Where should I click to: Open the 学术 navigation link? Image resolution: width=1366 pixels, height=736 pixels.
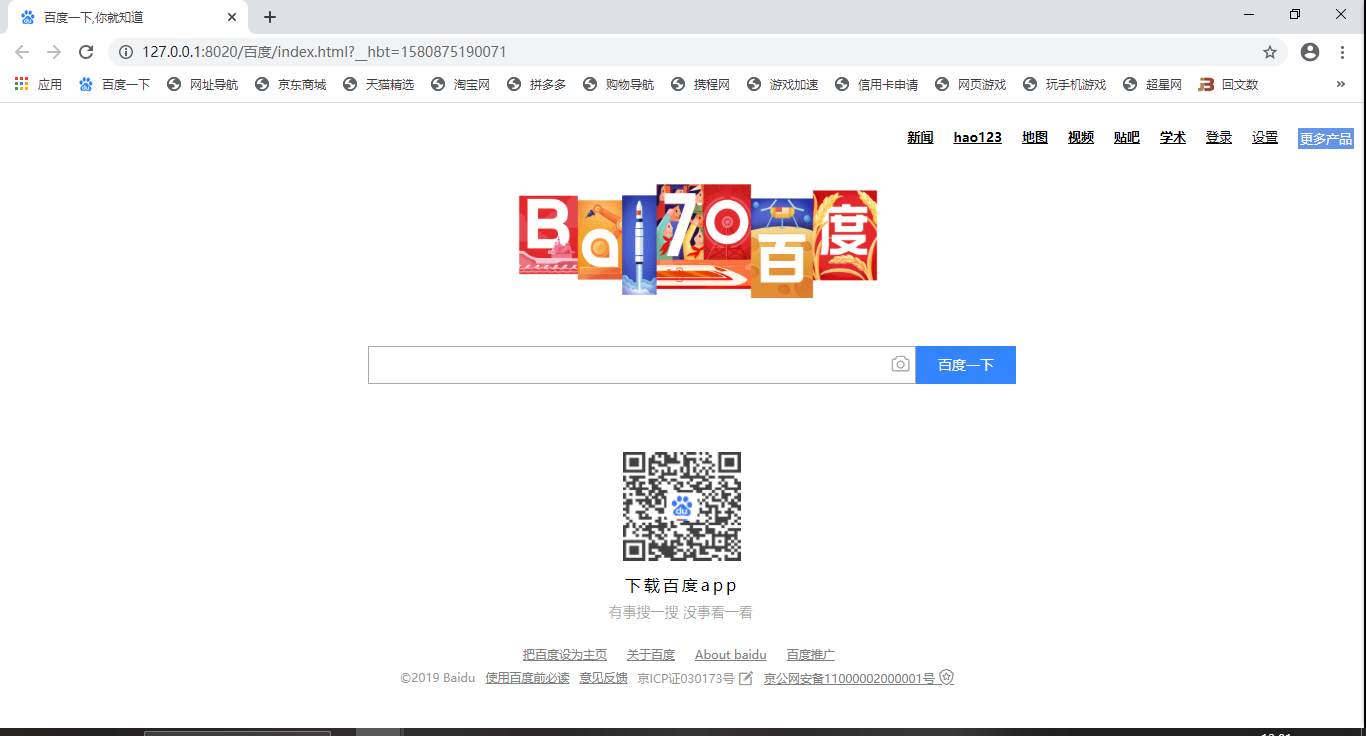[x=1173, y=138]
